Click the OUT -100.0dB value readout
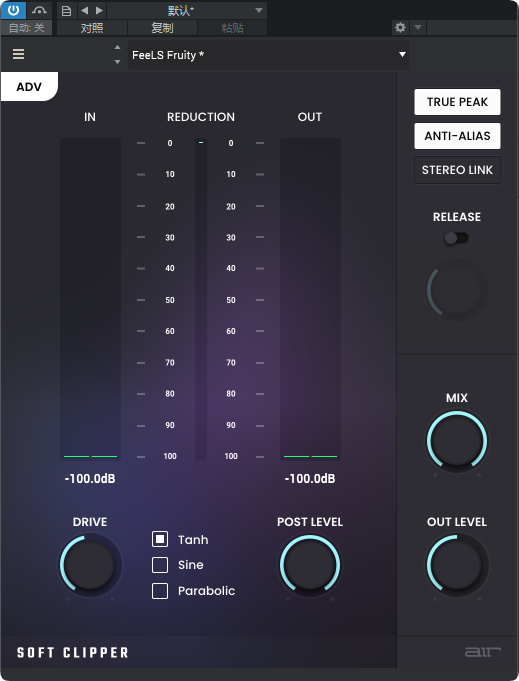519x681 pixels. coord(310,479)
